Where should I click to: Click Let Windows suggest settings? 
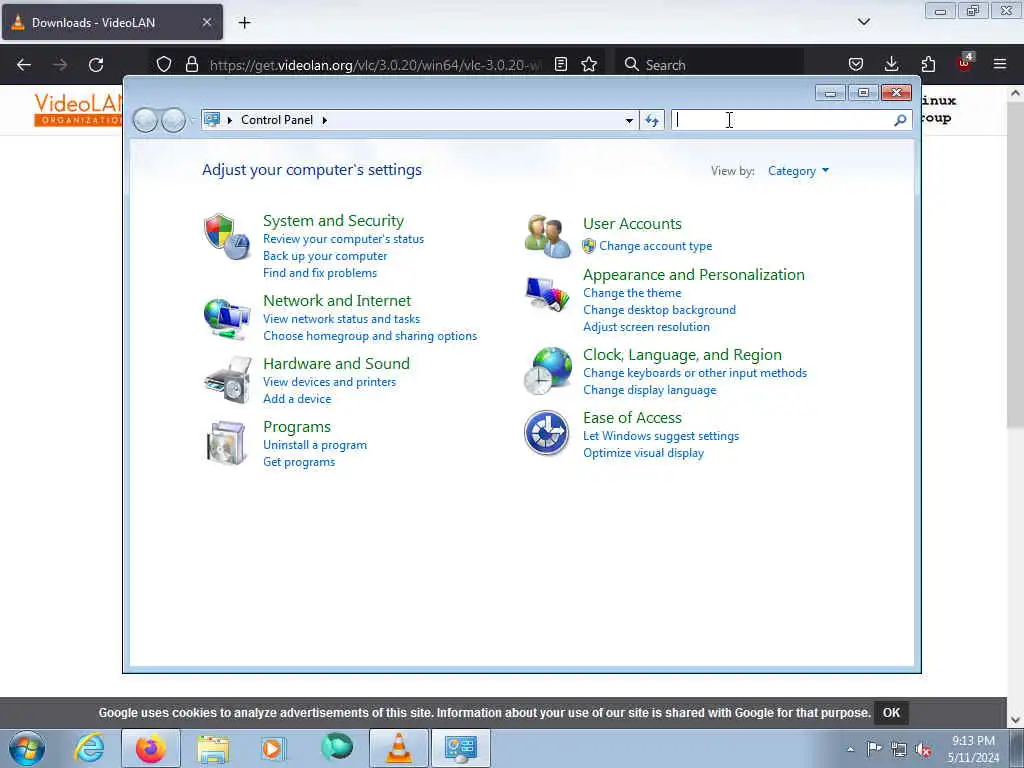(661, 436)
